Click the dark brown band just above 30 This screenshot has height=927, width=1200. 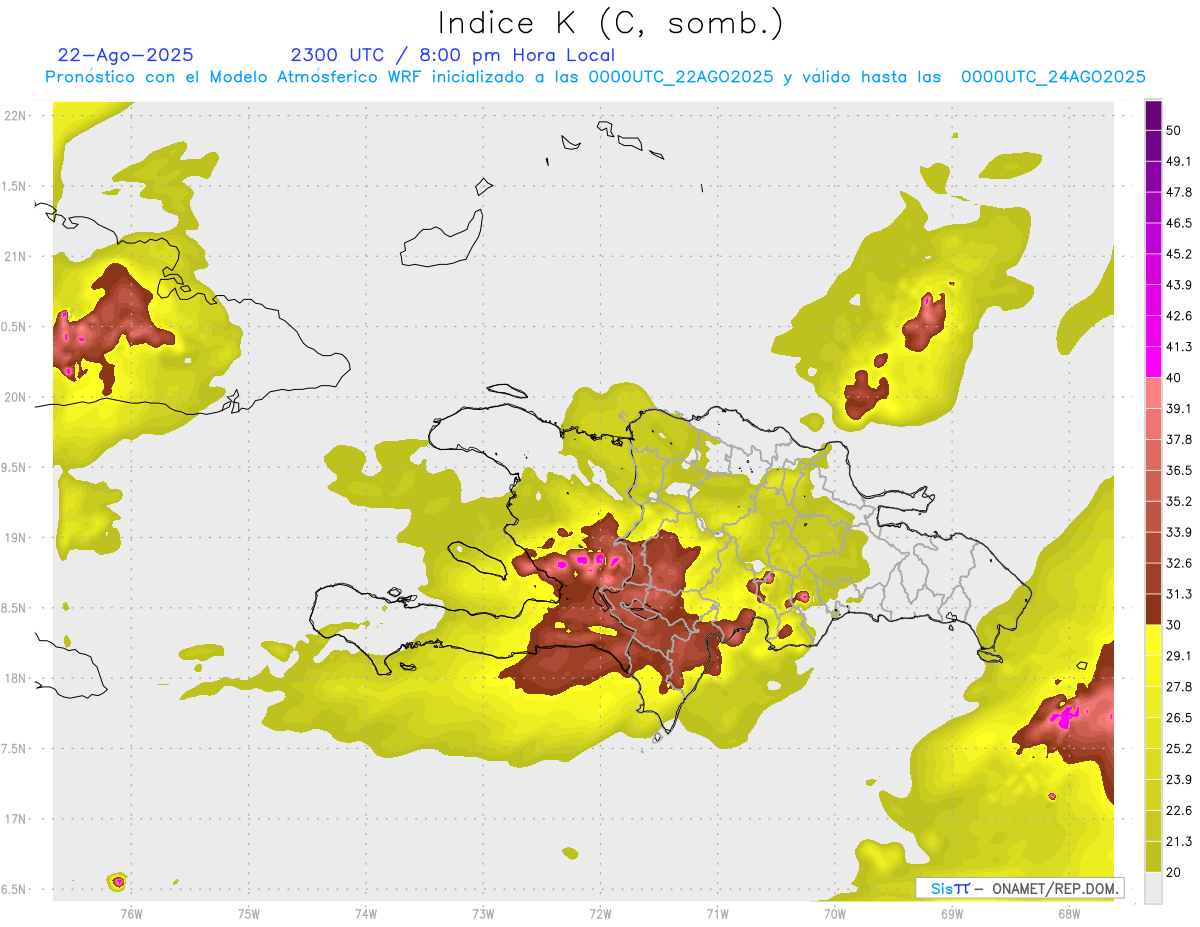coord(1153,609)
